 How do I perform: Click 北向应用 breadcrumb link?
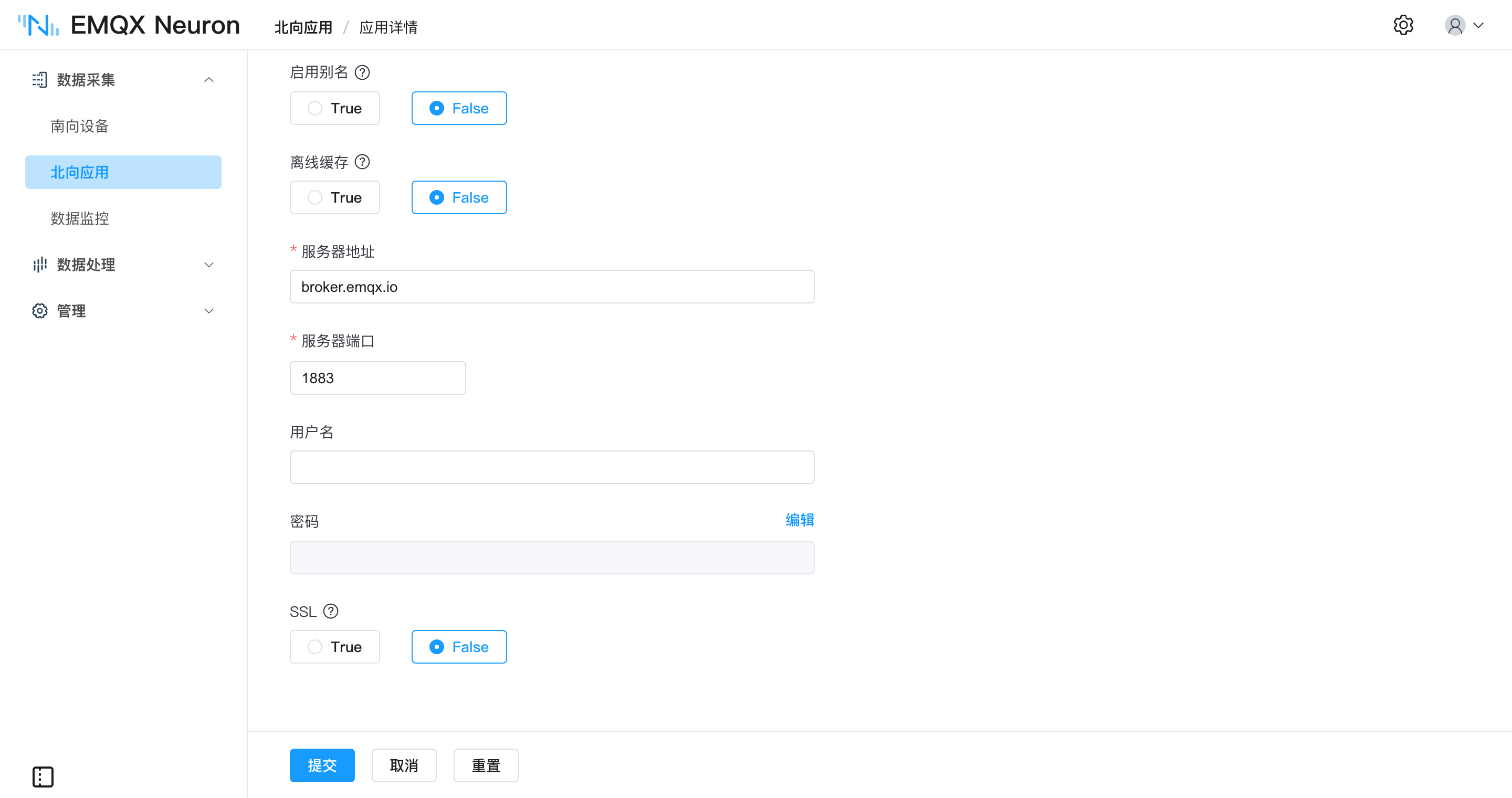click(303, 27)
